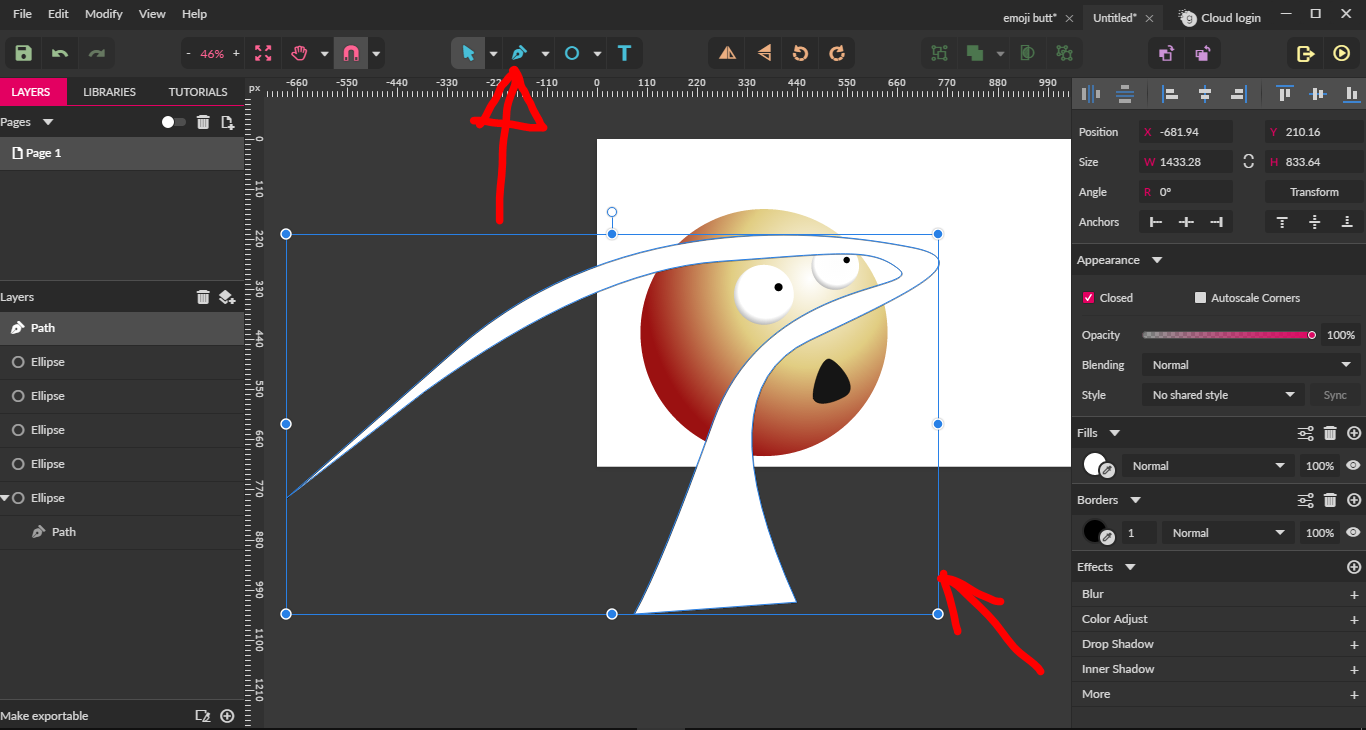
Task: Delete the current page
Action: [x=203, y=122]
